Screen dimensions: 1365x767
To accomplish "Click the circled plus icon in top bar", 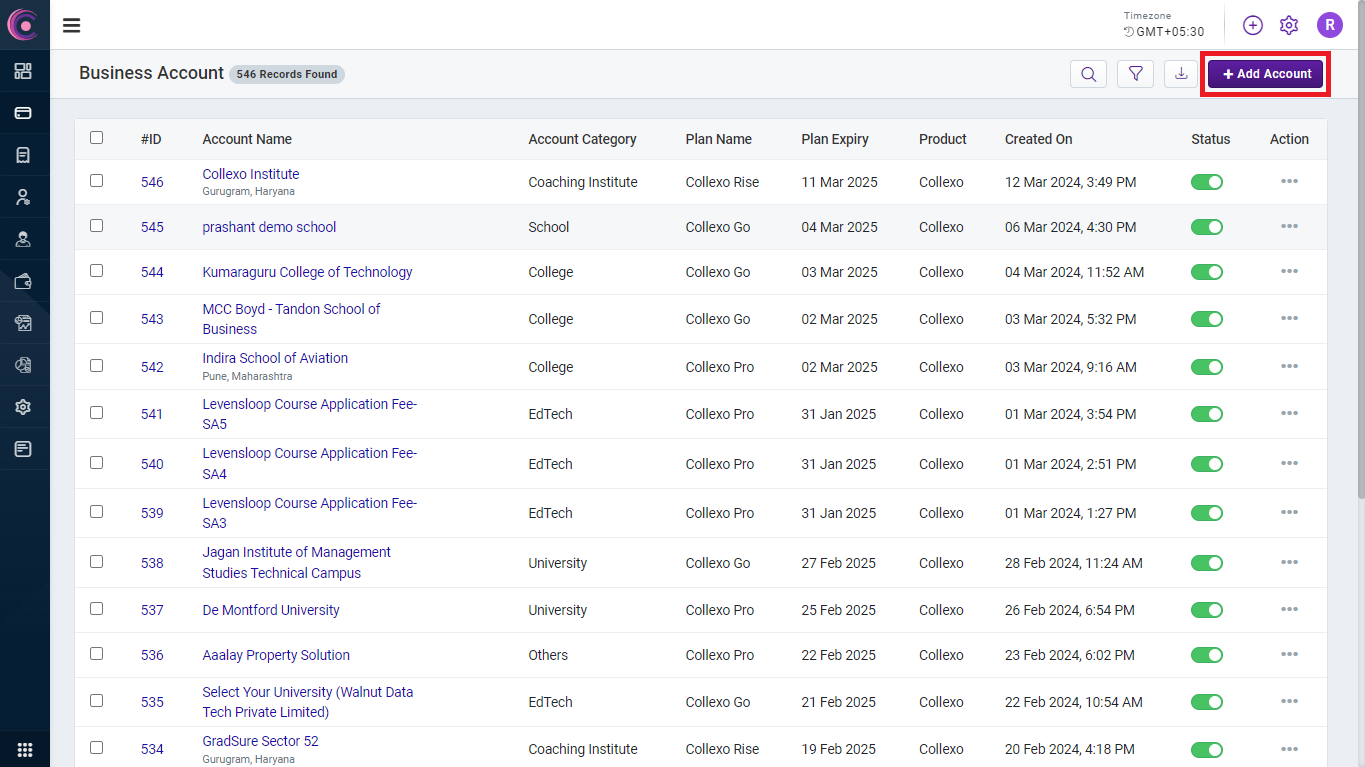I will (x=1253, y=25).
